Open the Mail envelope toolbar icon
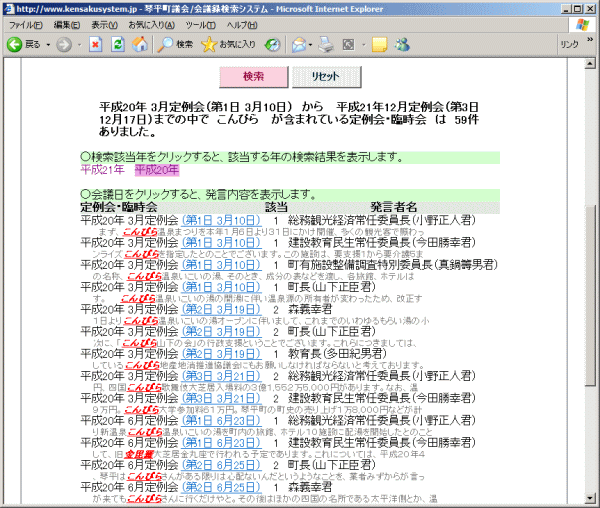Screen dimensions: 600x508 [299, 45]
